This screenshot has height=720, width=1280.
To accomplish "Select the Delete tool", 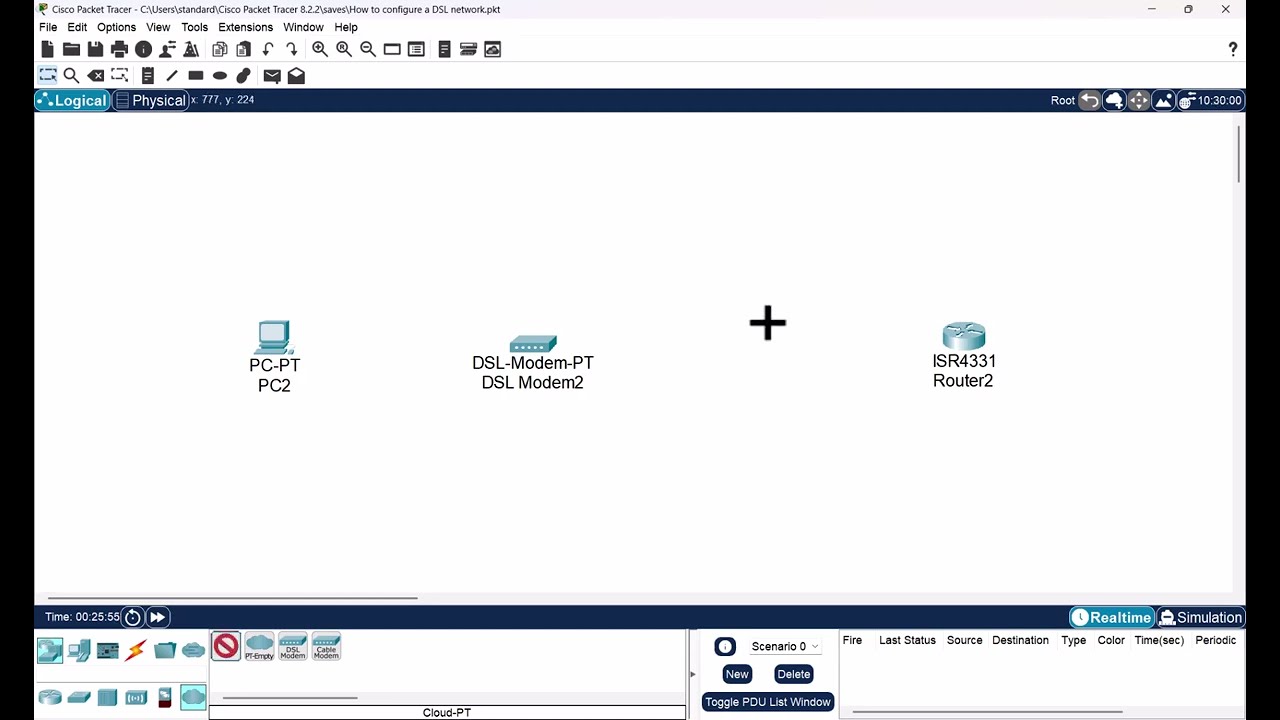I will (x=95, y=75).
